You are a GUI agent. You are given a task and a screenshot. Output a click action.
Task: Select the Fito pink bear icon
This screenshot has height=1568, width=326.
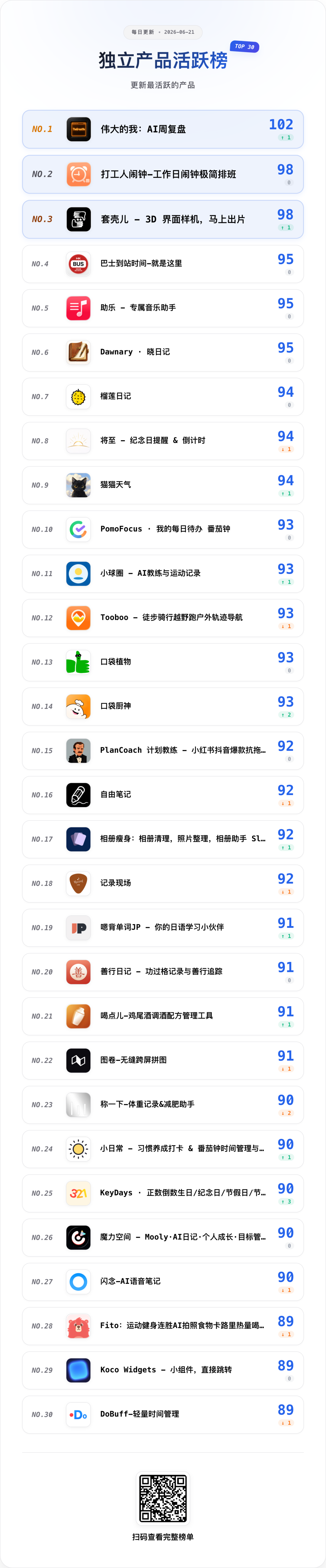78,1326
